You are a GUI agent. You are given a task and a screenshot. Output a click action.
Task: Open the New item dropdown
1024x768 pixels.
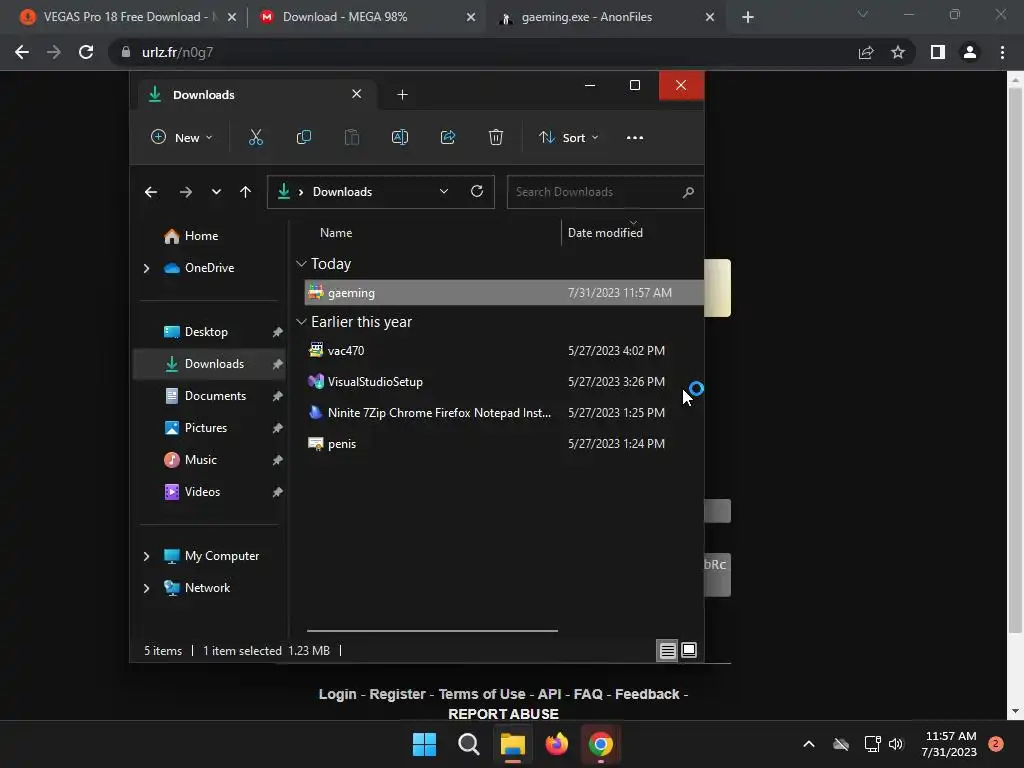[x=182, y=138]
